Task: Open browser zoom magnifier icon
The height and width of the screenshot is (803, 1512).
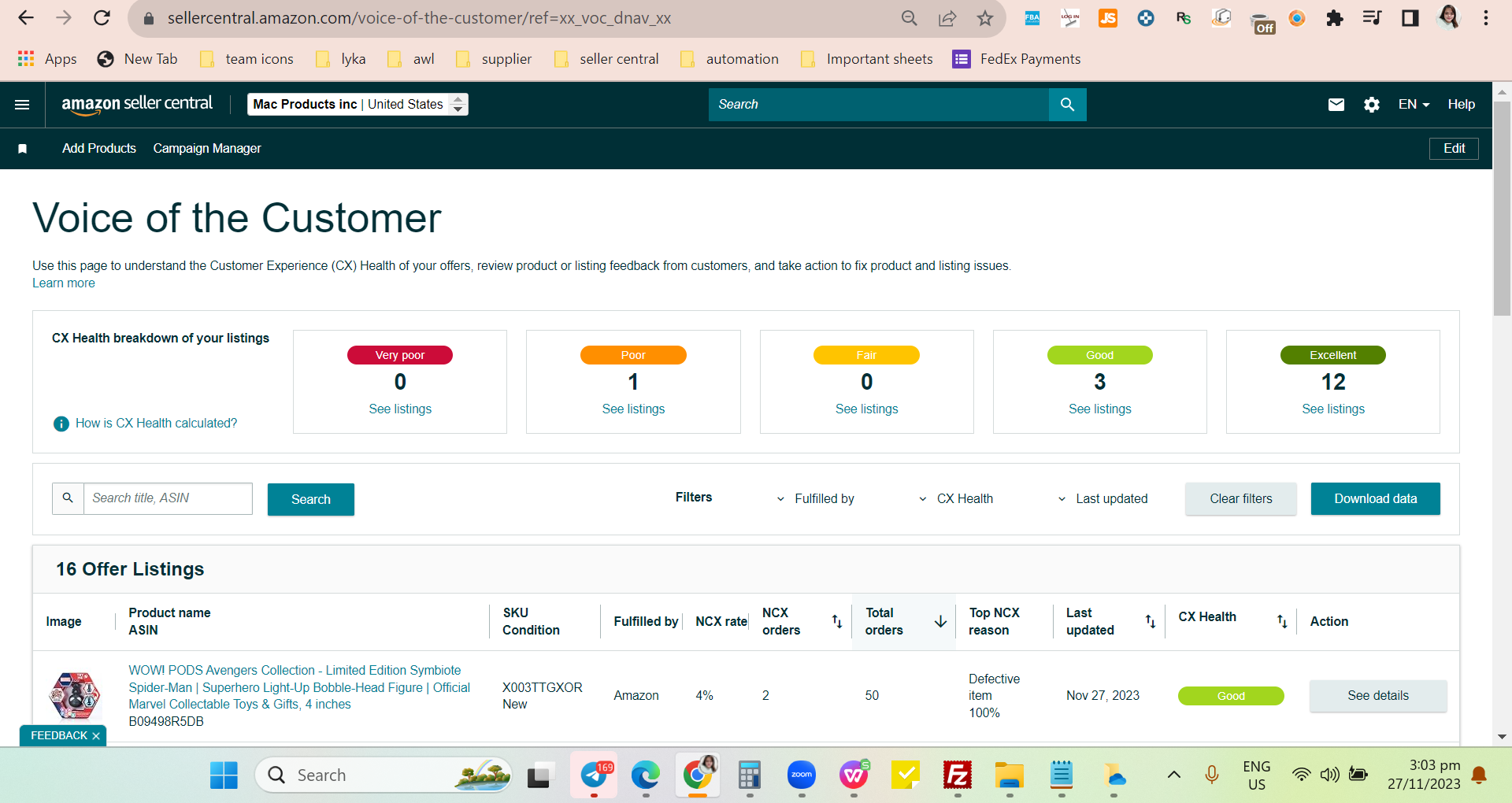Action: point(910,18)
